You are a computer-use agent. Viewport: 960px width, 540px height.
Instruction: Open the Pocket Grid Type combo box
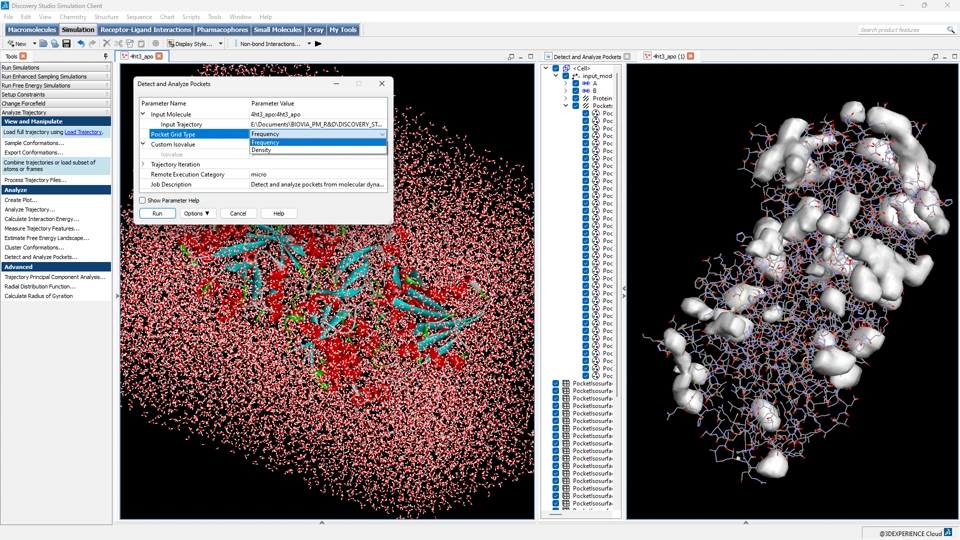click(x=318, y=133)
